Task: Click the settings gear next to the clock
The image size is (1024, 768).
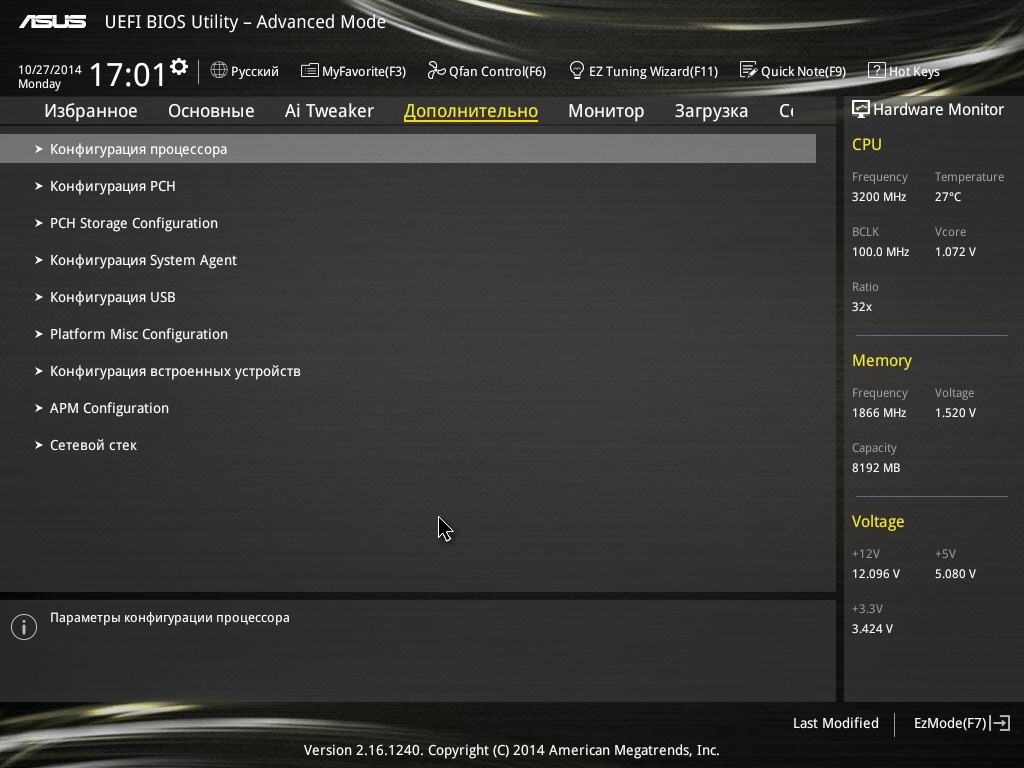Action: (179, 67)
